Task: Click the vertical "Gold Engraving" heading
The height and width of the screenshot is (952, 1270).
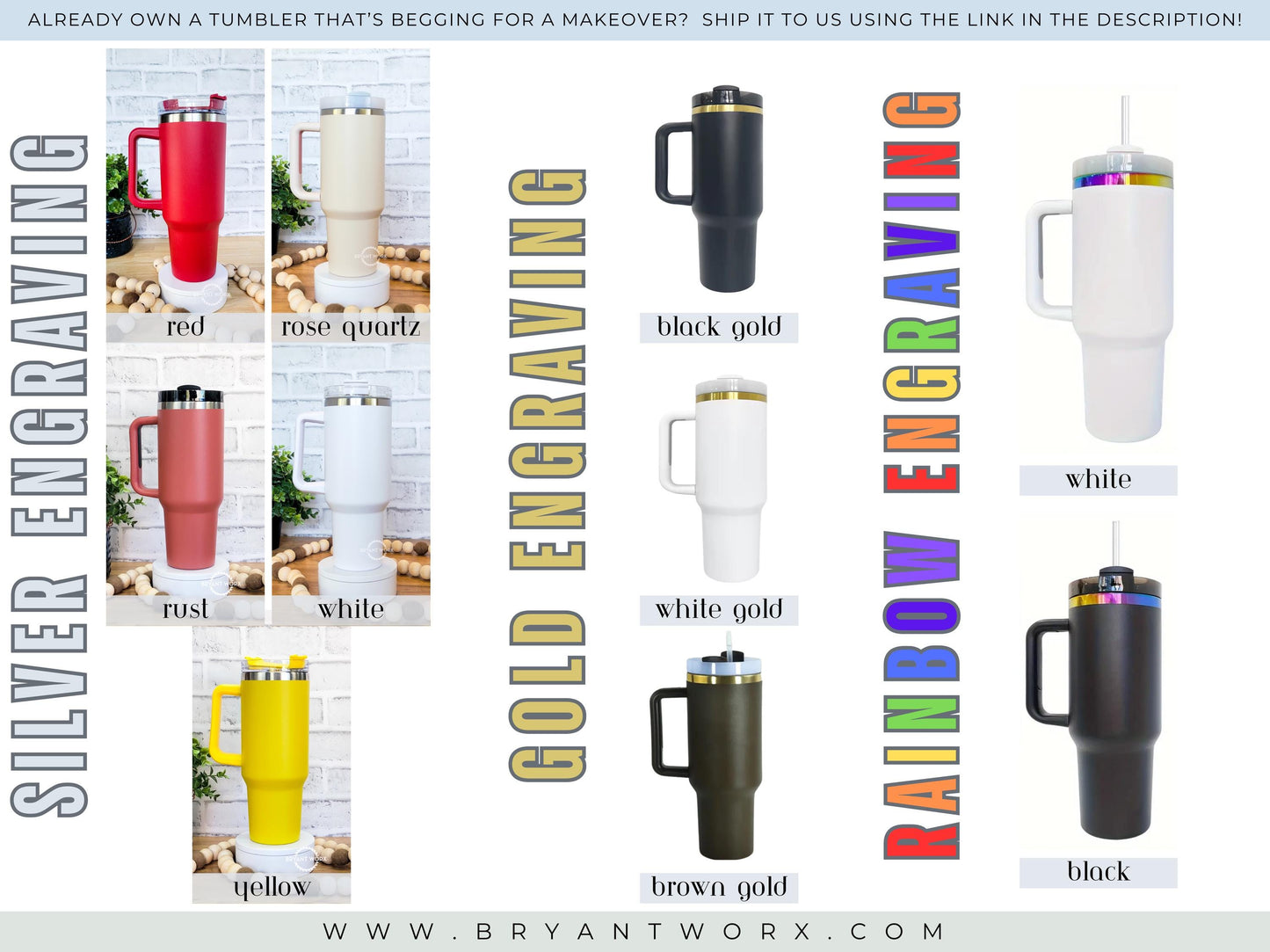Action: pos(548,475)
